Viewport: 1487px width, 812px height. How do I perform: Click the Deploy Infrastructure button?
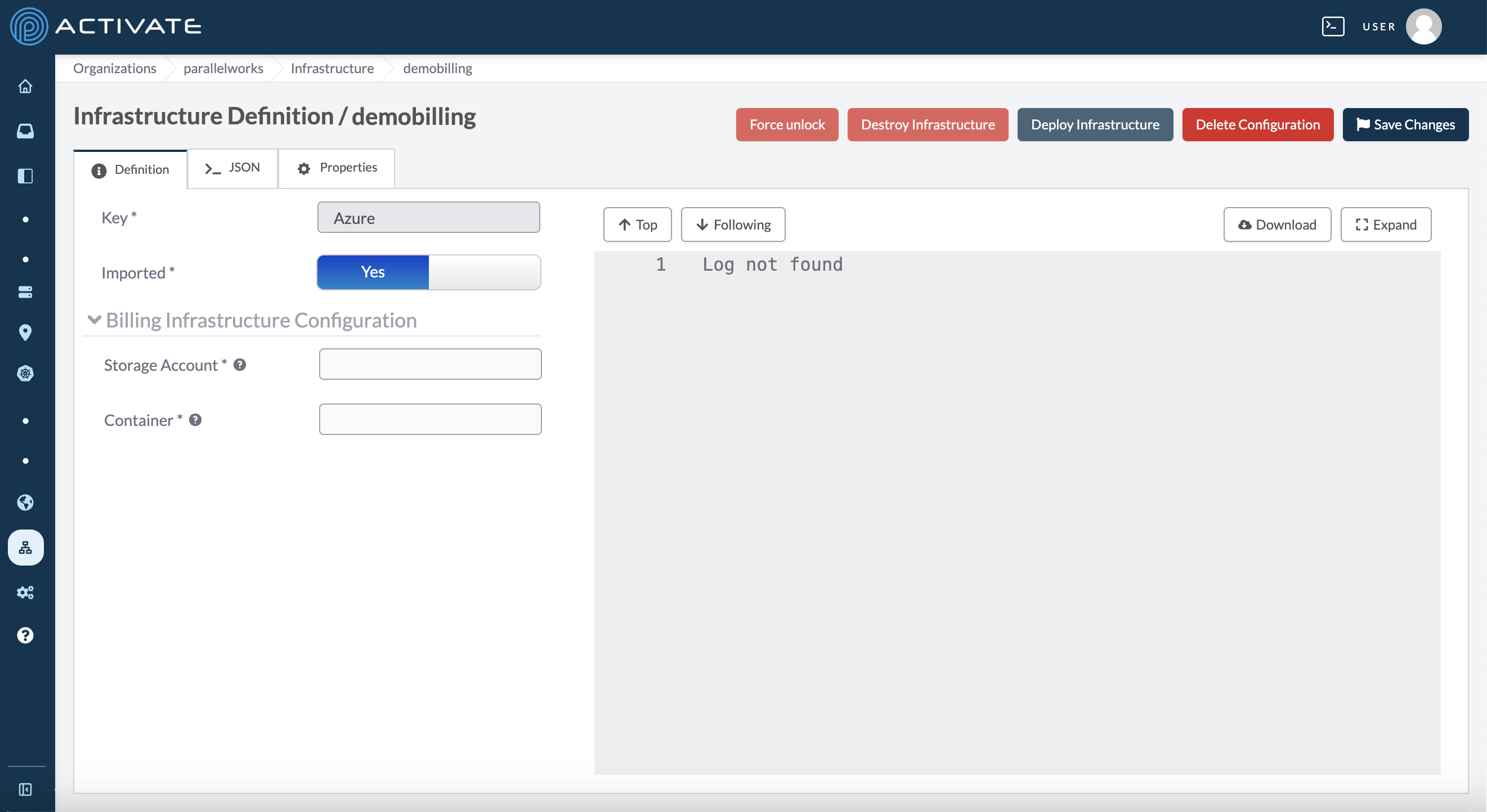[1095, 124]
